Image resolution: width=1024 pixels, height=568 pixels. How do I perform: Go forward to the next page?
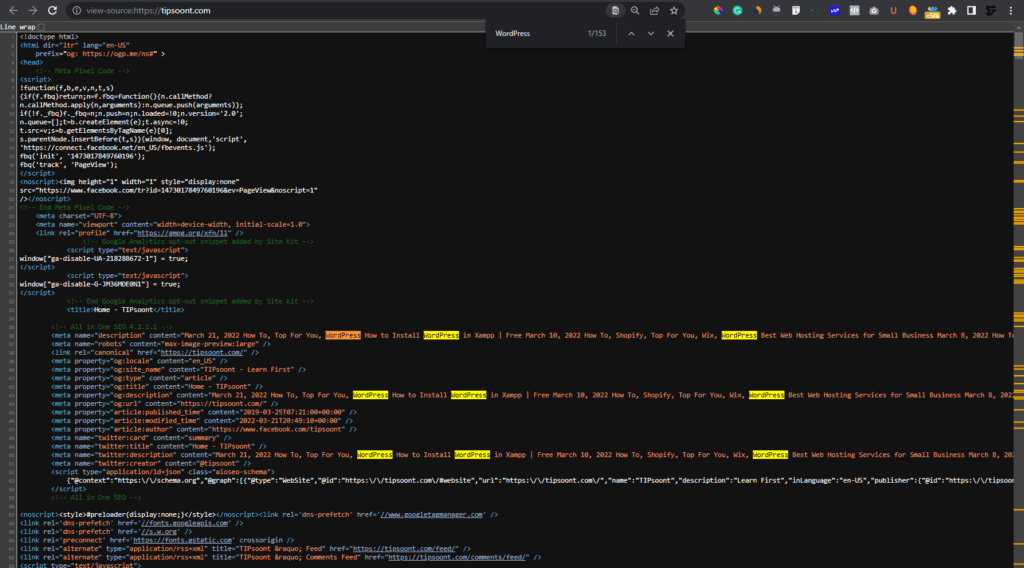[x=33, y=10]
